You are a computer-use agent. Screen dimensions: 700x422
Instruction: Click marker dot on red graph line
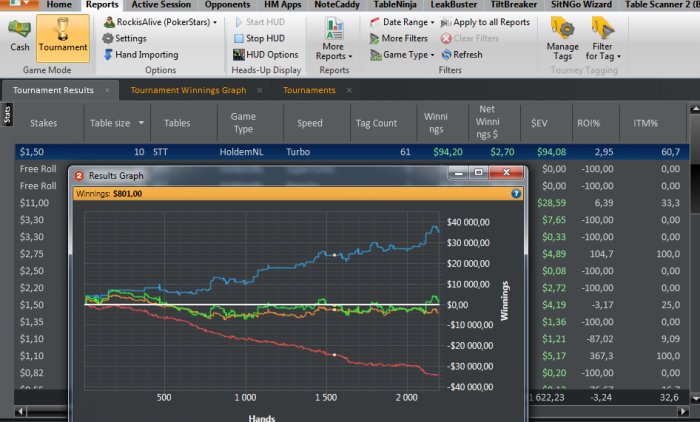(x=334, y=355)
